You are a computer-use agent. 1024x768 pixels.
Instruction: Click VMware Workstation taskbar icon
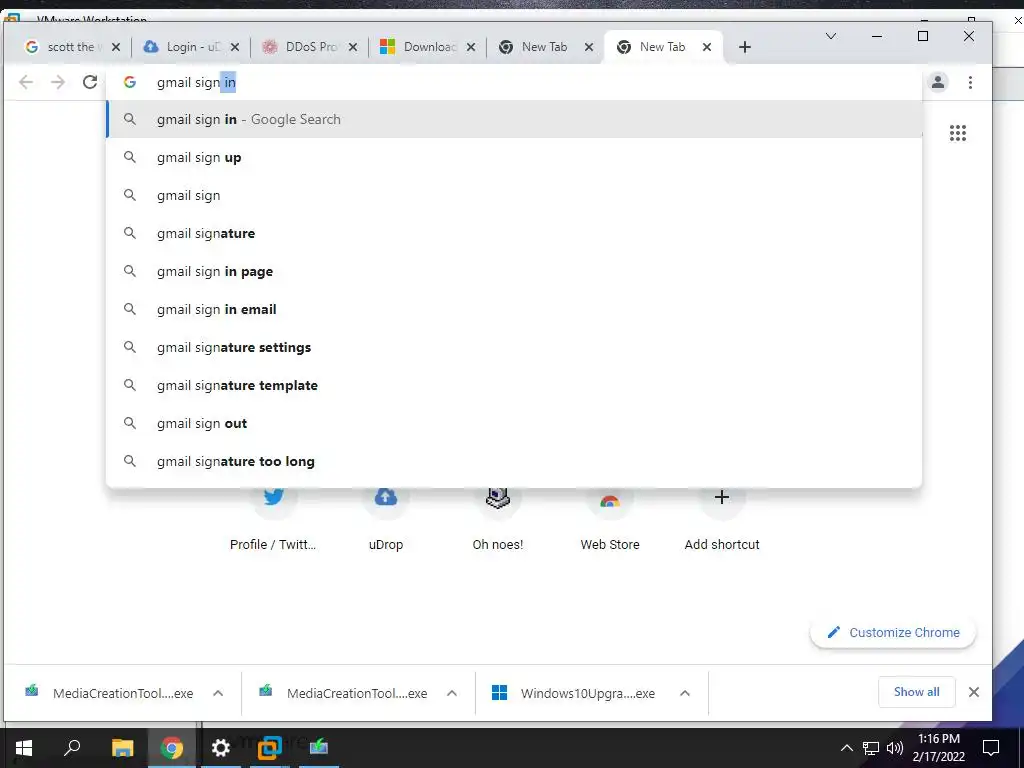click(x=270, y=748)
